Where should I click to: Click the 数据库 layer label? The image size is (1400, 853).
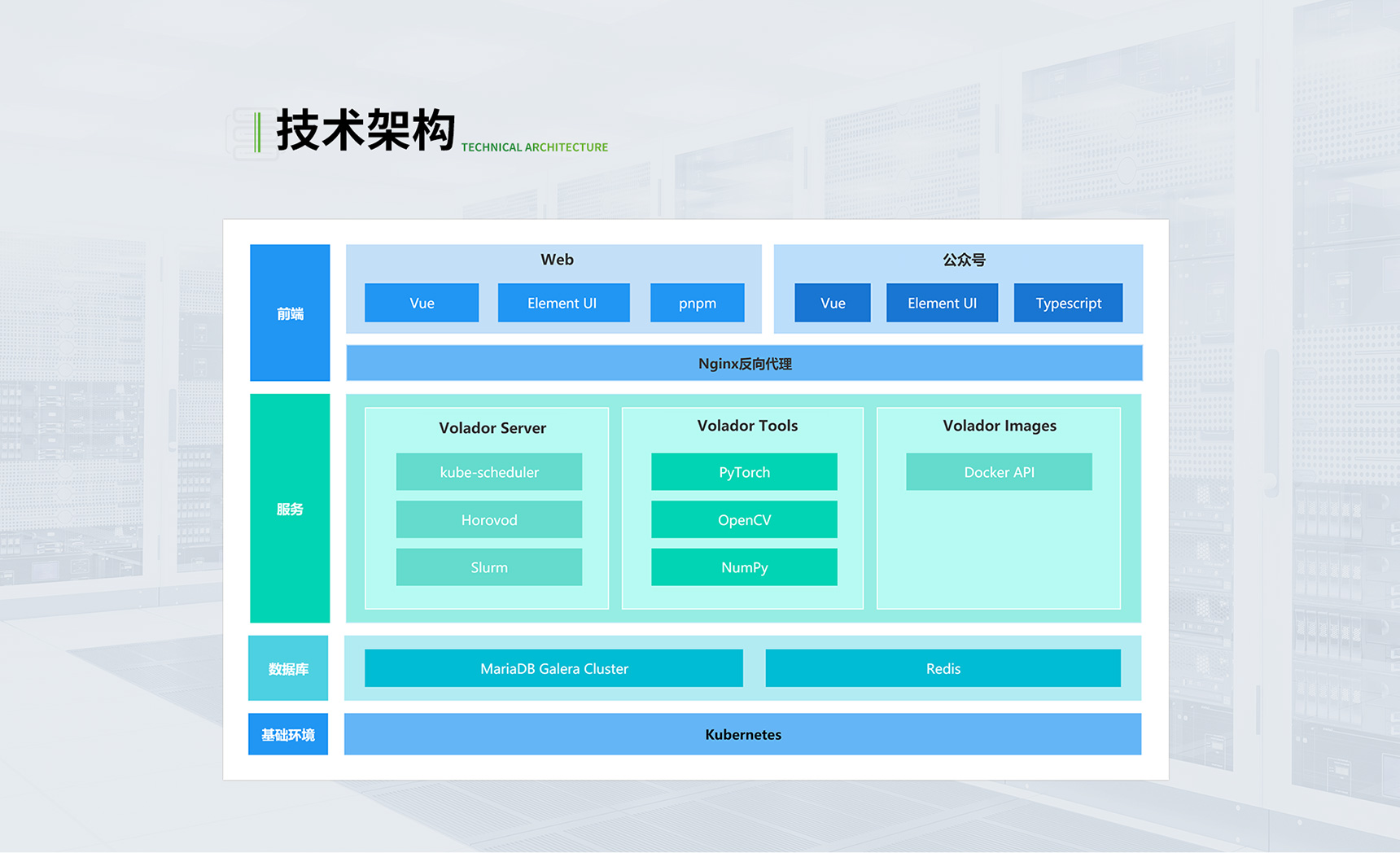tap(288, 668)
